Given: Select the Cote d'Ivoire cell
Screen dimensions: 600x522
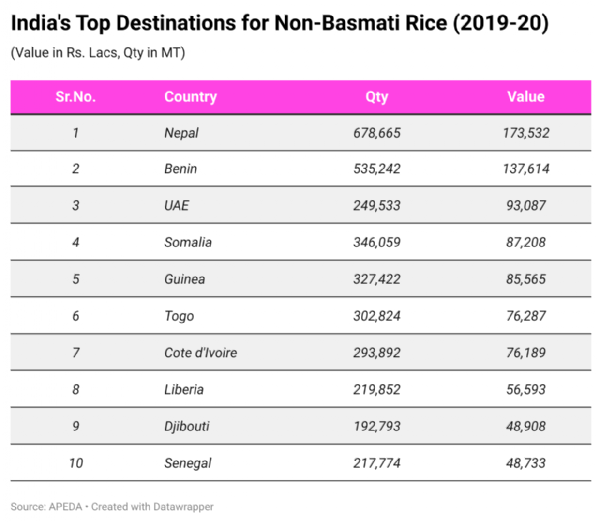Looking at the screenshot, I should pyautogui.click(x=201, y=353).
